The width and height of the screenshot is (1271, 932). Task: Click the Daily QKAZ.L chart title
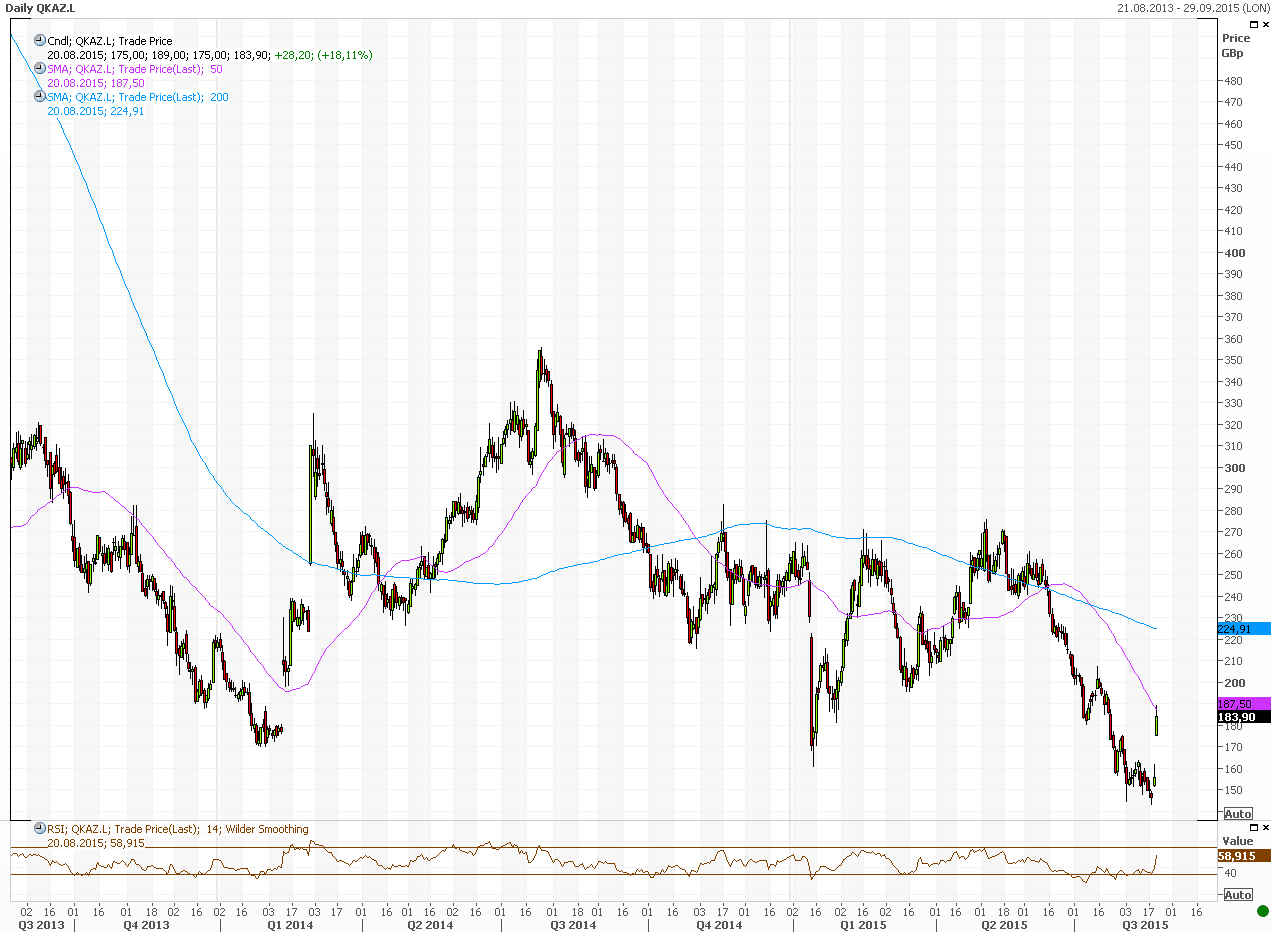tap(40, 7)
